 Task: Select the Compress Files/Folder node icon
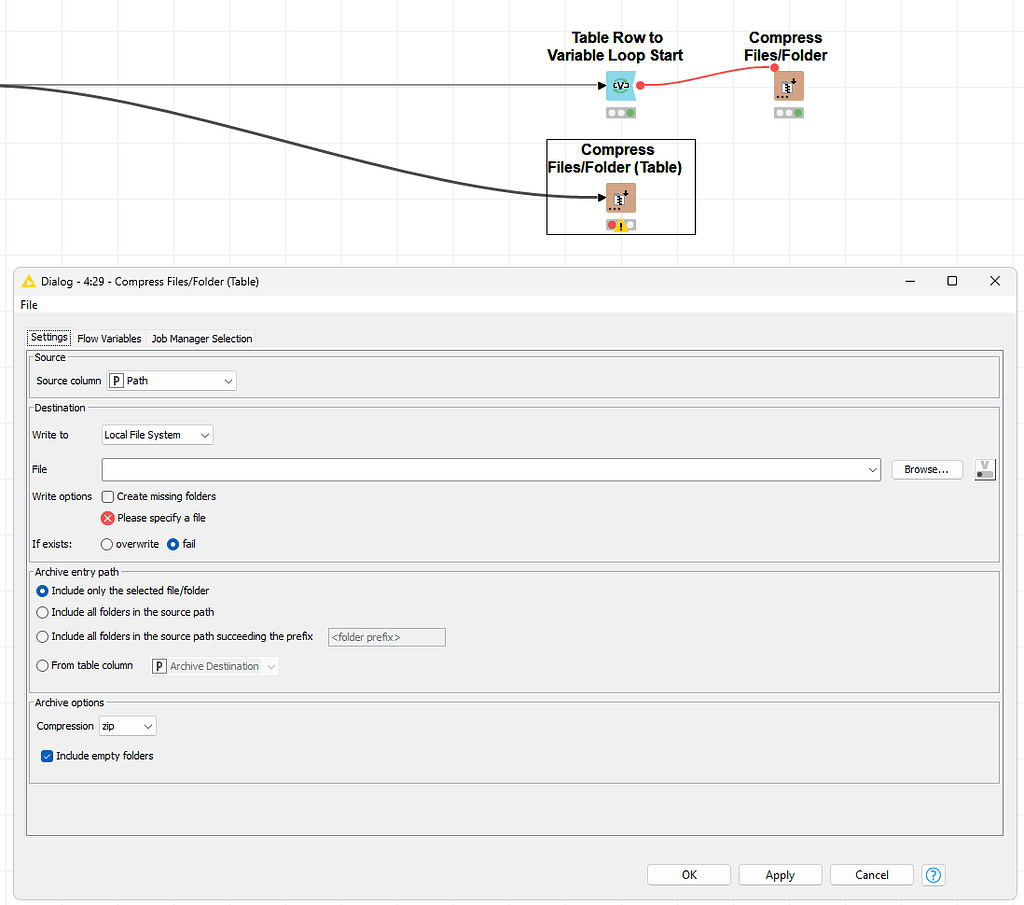click(789, 86)
